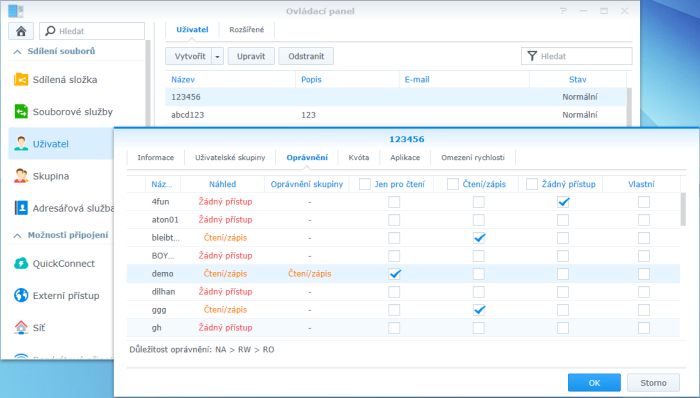Click the Náhled column header
The image size is (700, 398).
pos(222,184)
